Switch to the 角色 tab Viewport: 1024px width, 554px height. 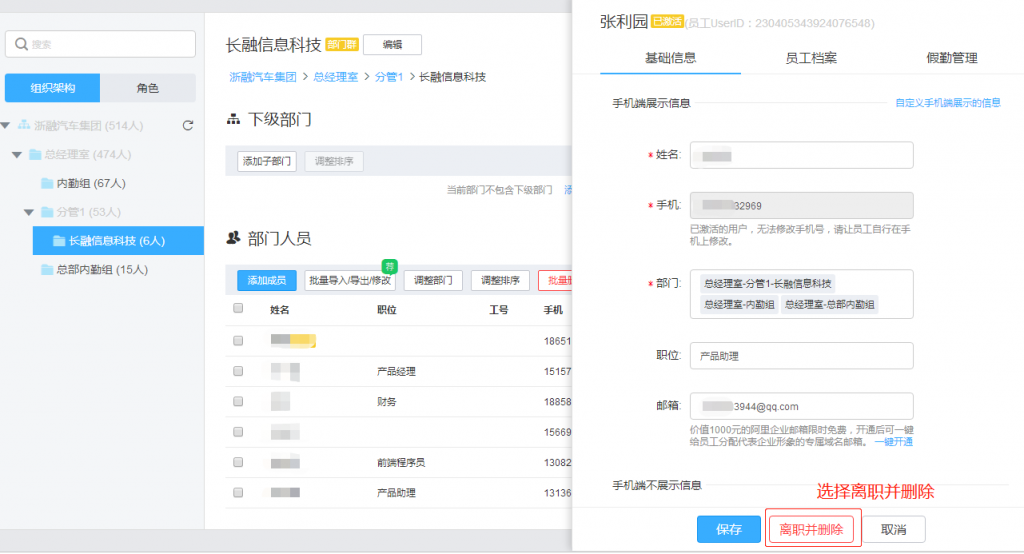point(148,88)
